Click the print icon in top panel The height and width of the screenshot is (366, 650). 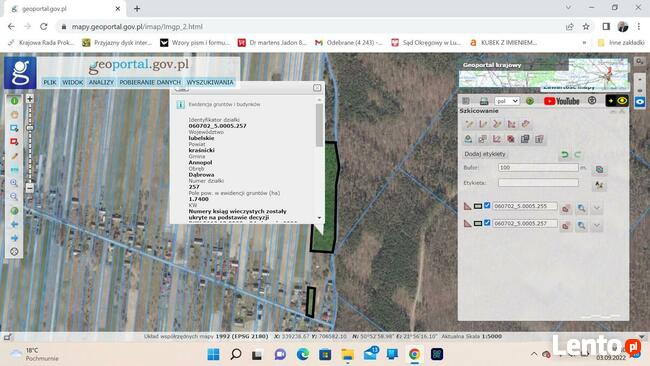(484, 101)
